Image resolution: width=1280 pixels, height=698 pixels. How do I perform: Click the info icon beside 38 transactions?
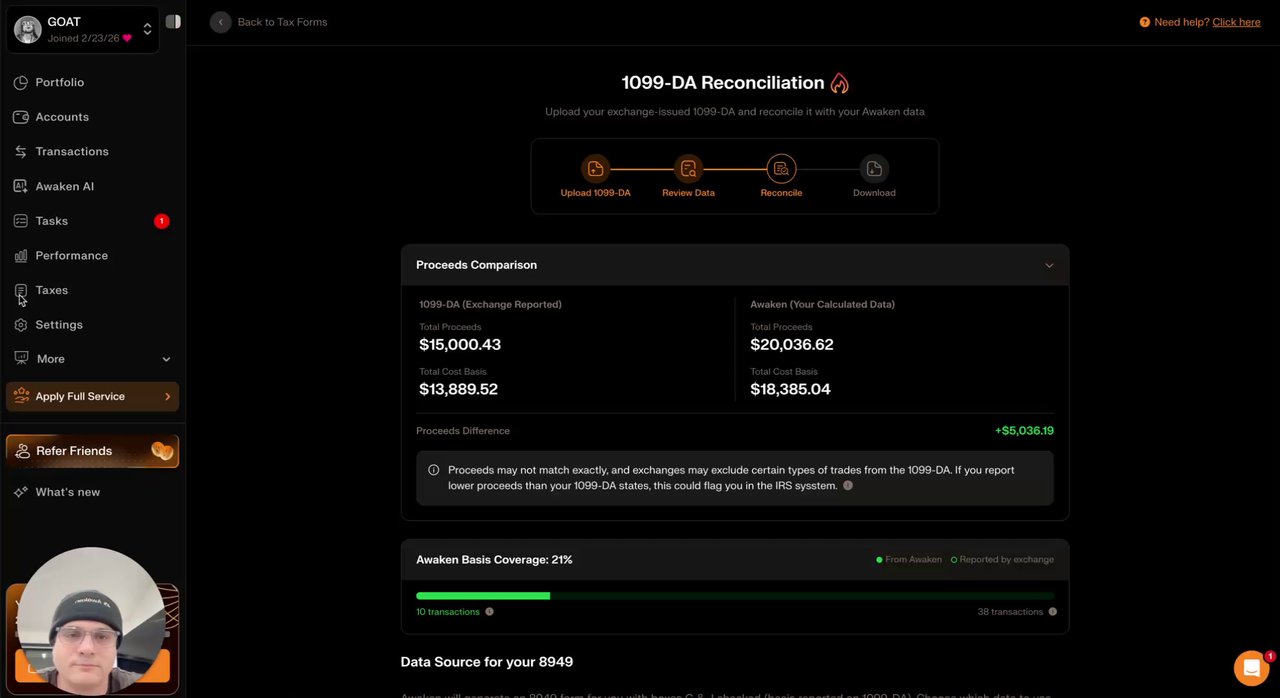coord(1052,611)
